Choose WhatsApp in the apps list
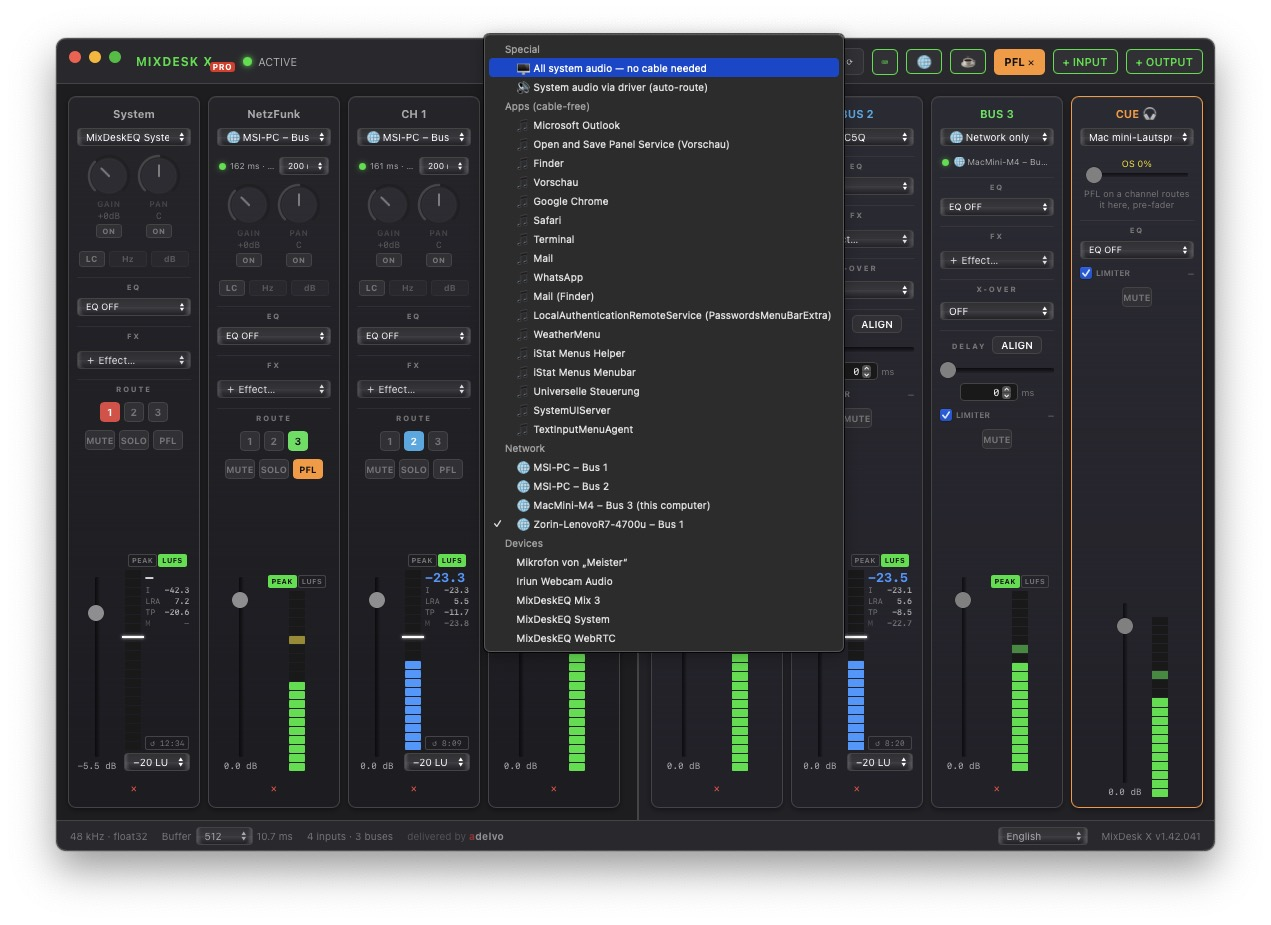Viewport: 1271px width, 925px height. point(664,277)
